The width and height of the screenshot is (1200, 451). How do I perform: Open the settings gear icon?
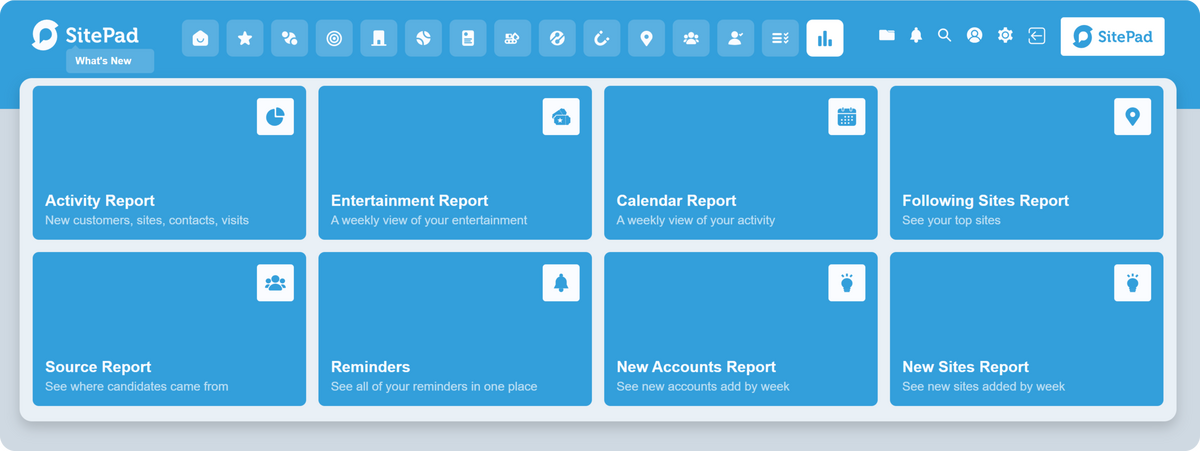[x=1005, y=36]
